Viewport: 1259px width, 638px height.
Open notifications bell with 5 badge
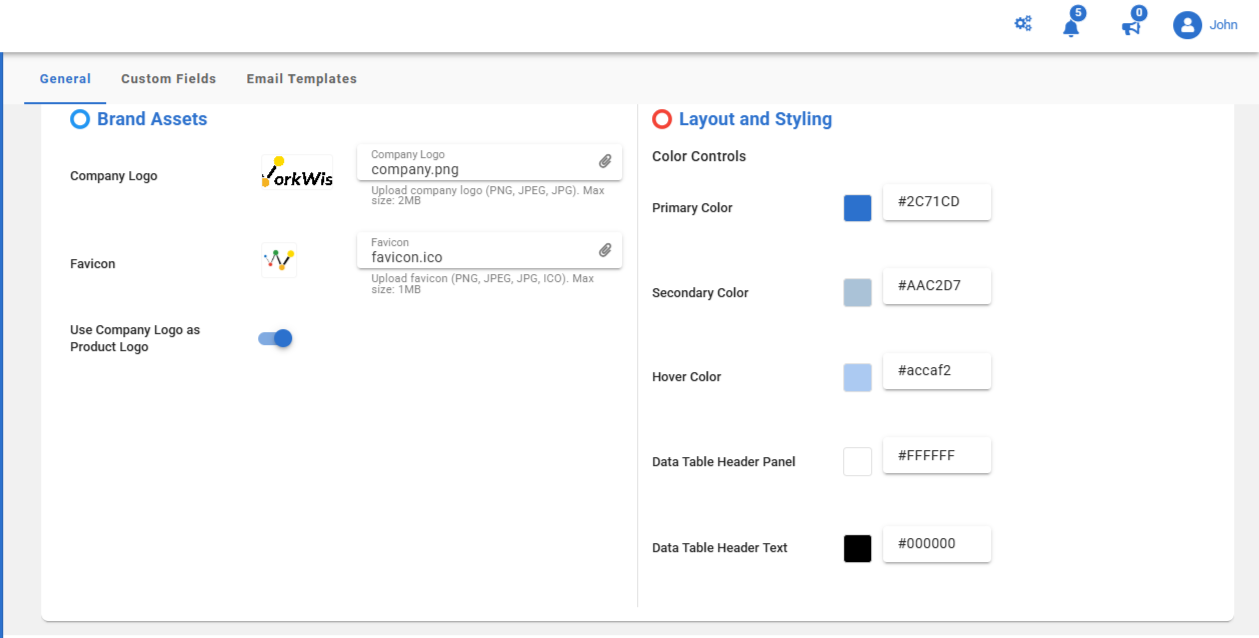click(x=1071, y=27)
